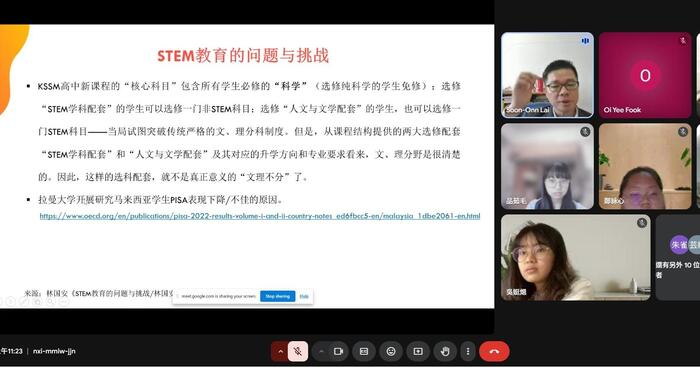
Task: Leave call with red hang-up button
Action: [494, 351]
